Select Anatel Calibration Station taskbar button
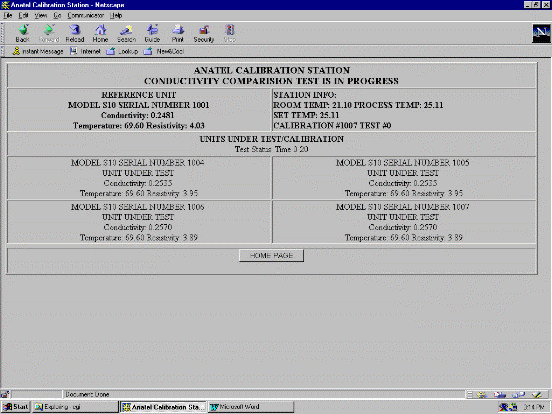Screen dimensions: 552x414 click(163, 407)
